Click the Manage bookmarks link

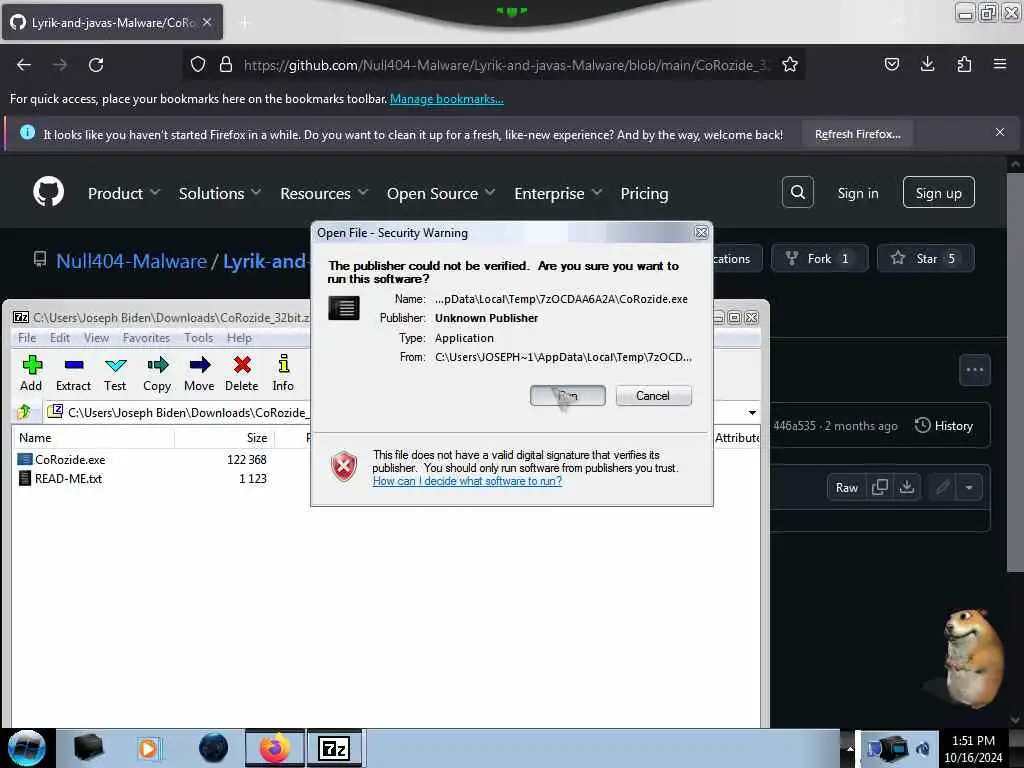coord(447,99)
